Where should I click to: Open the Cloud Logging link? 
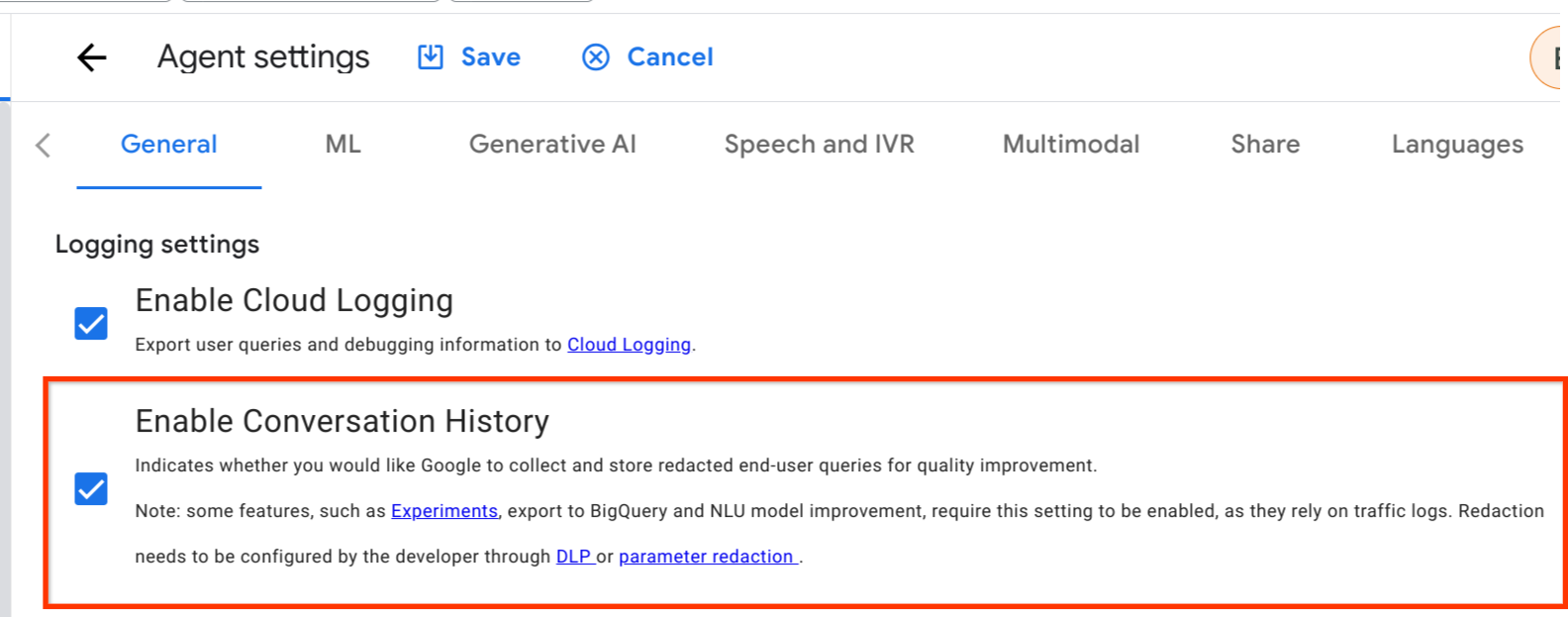tap(629, 345)
